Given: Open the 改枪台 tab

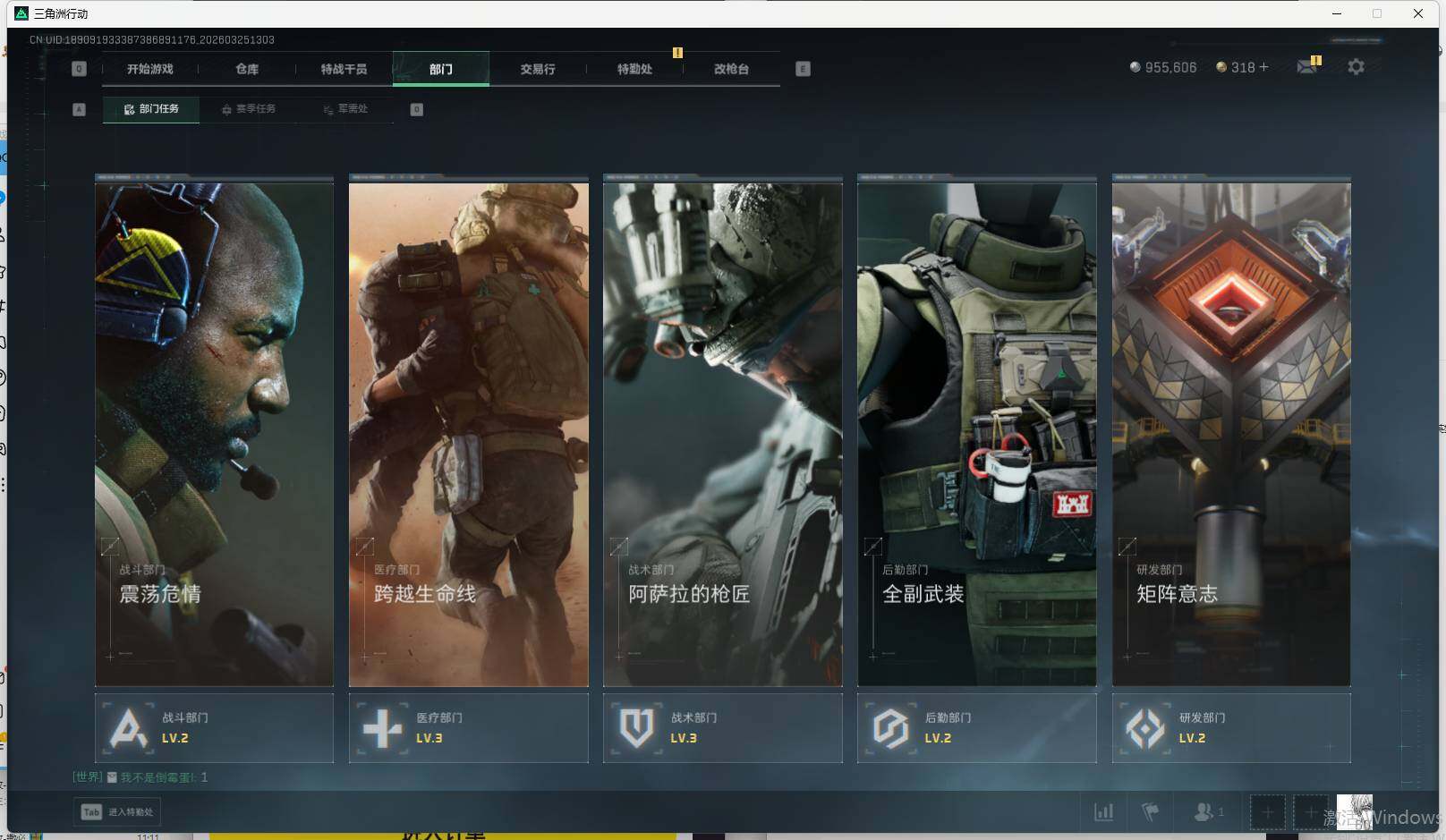Looking at the screenshot, I should coord(731,69).
